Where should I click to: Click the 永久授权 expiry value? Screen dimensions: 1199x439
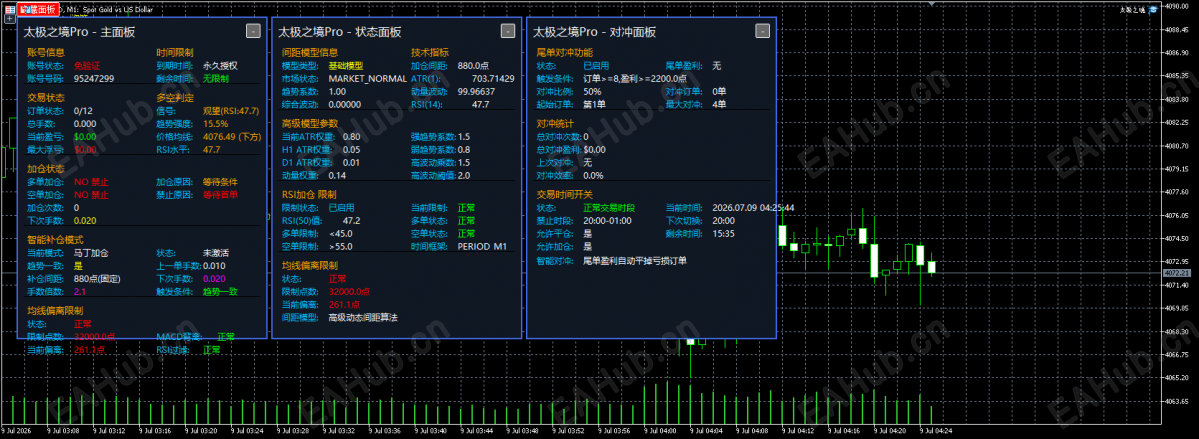[220, 66]
